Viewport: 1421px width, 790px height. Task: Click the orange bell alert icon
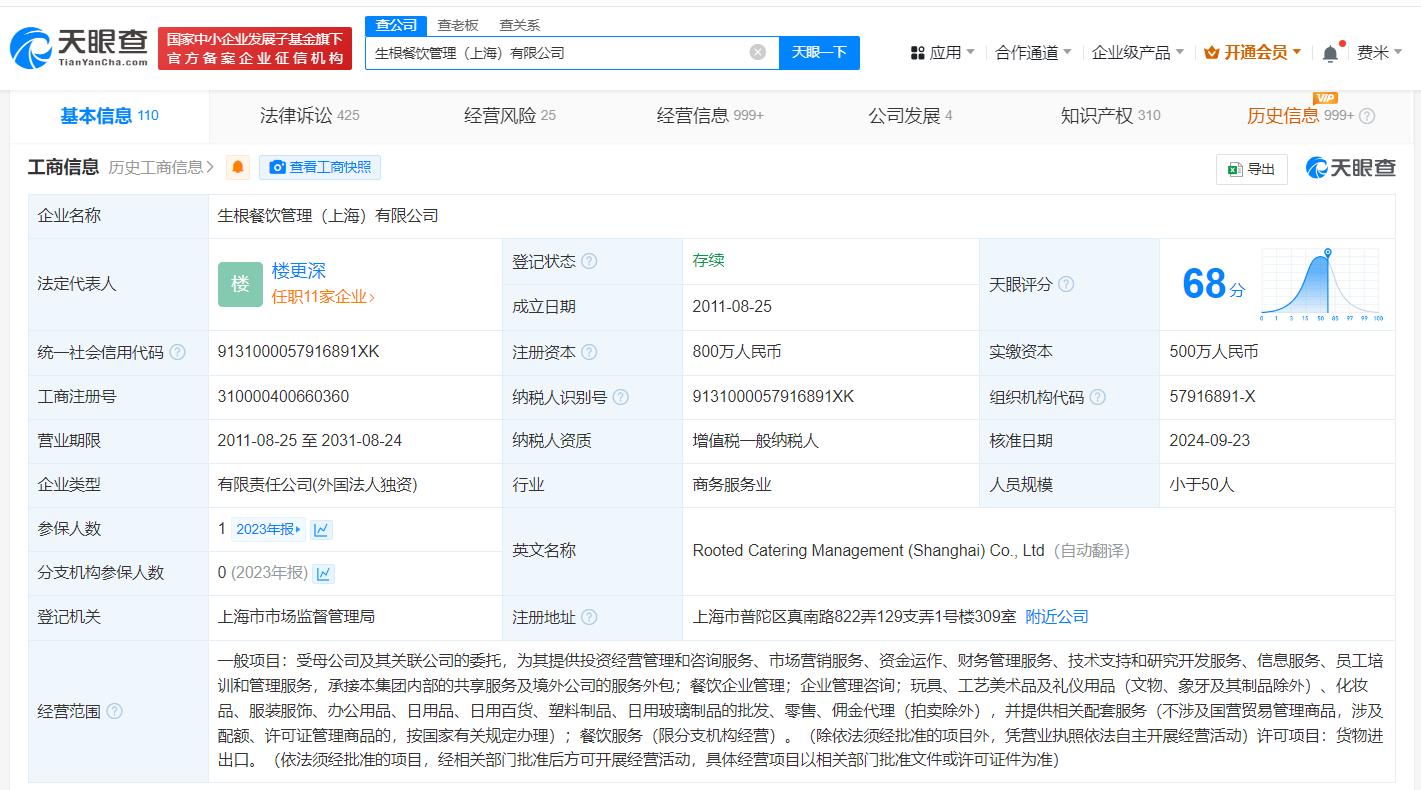238,168
